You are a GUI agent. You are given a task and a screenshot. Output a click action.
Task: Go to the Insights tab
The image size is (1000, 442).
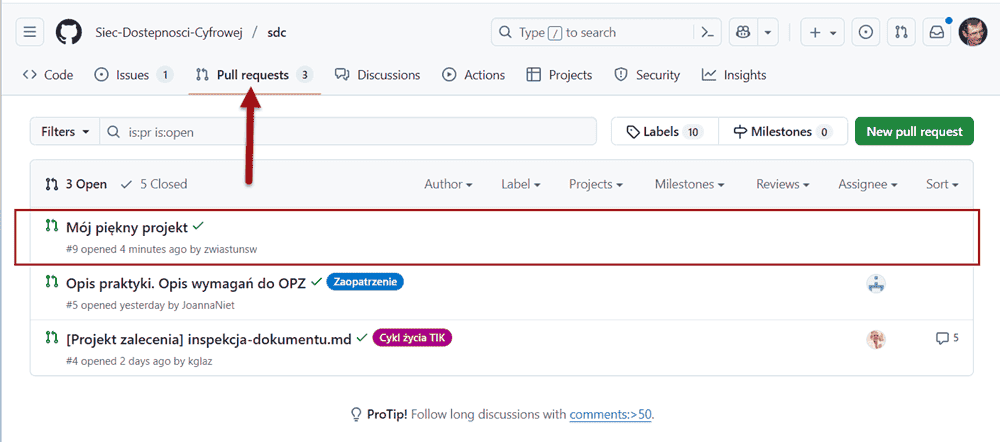734,75
